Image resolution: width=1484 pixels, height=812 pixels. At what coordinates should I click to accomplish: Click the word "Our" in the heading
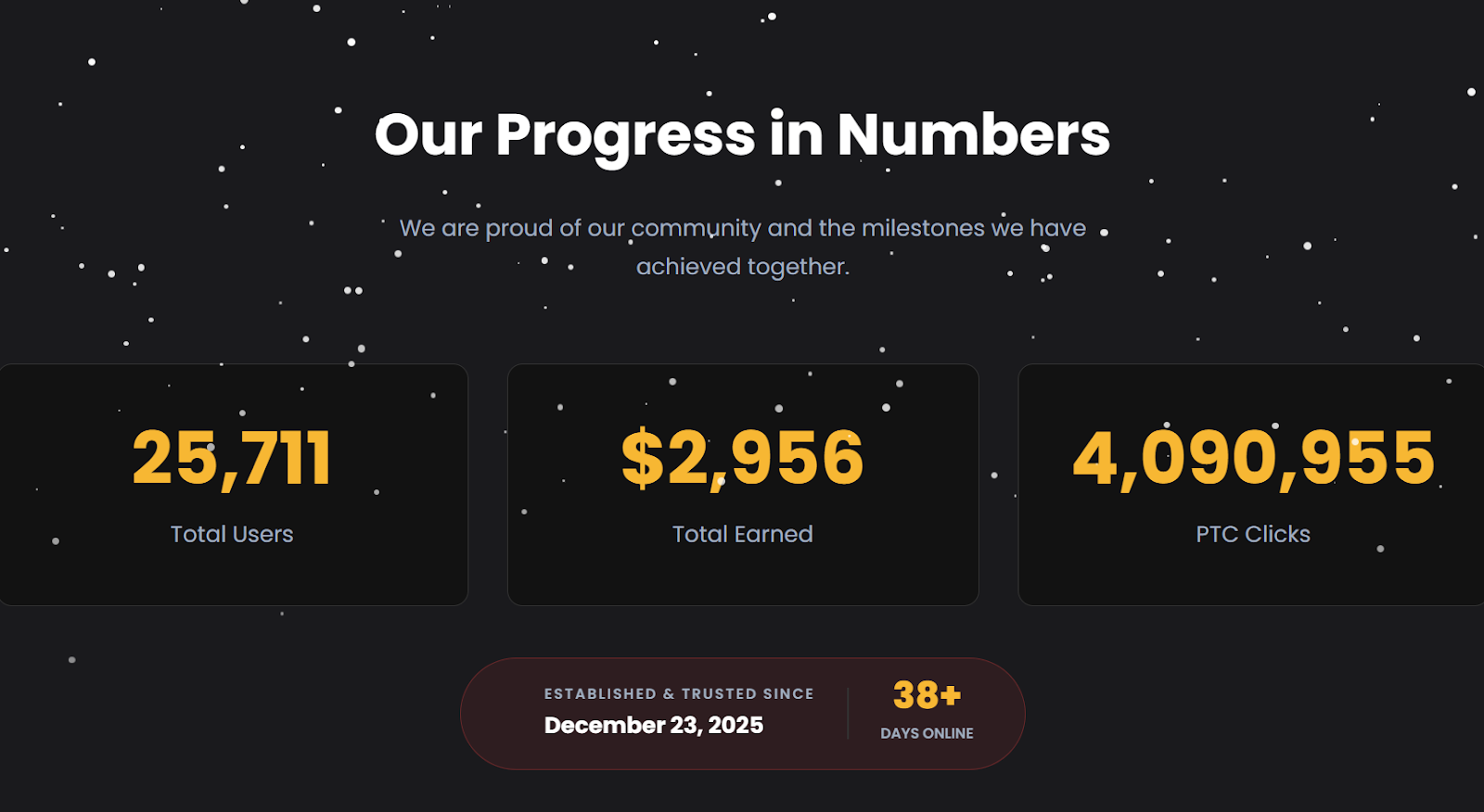click(x=428, y=135)
